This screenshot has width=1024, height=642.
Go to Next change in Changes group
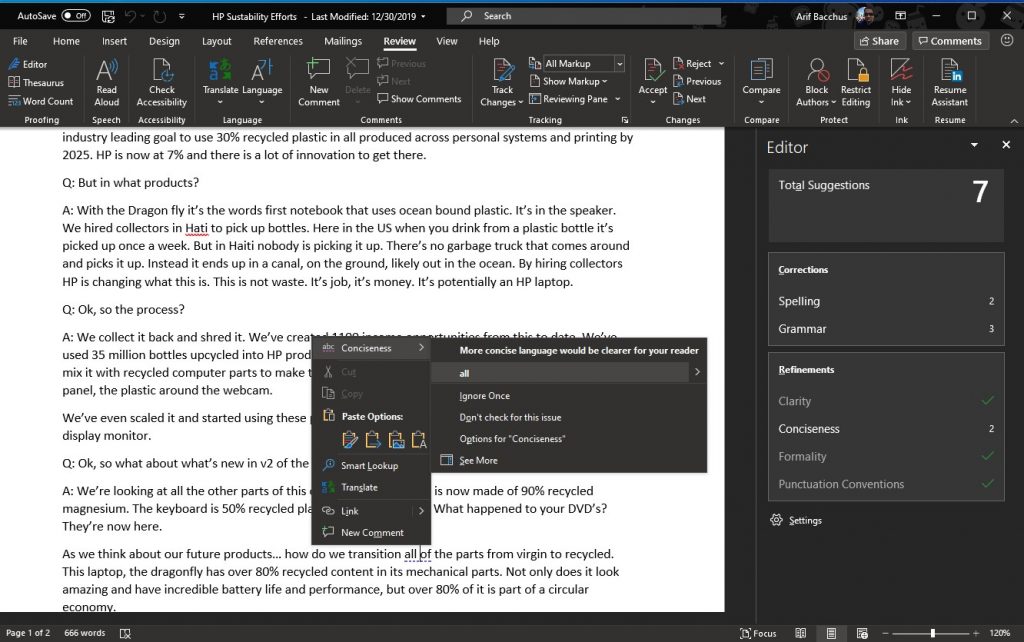[689, 99]
